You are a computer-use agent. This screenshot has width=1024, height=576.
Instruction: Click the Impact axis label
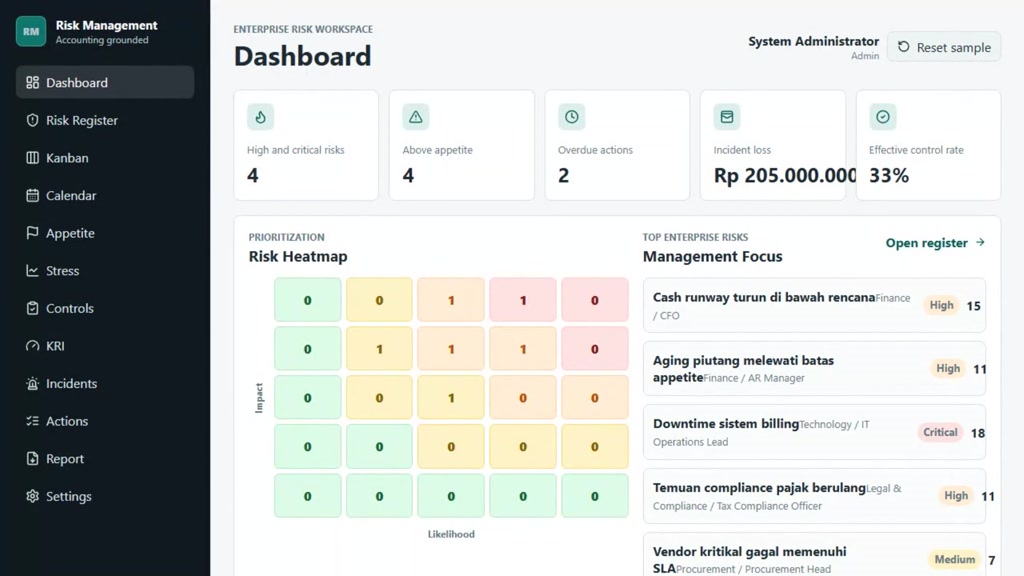click(x=259, y=398)
